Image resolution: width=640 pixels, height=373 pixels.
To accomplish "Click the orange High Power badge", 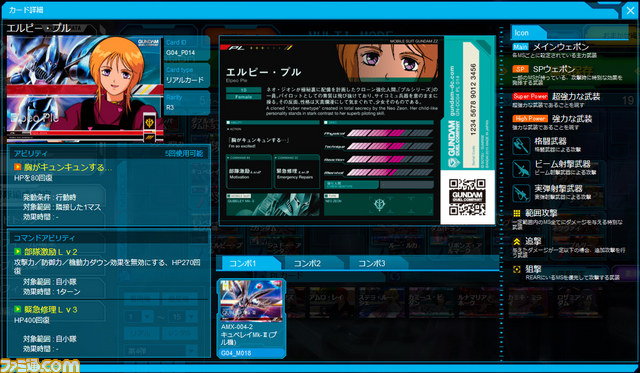I will coord(530,119).
